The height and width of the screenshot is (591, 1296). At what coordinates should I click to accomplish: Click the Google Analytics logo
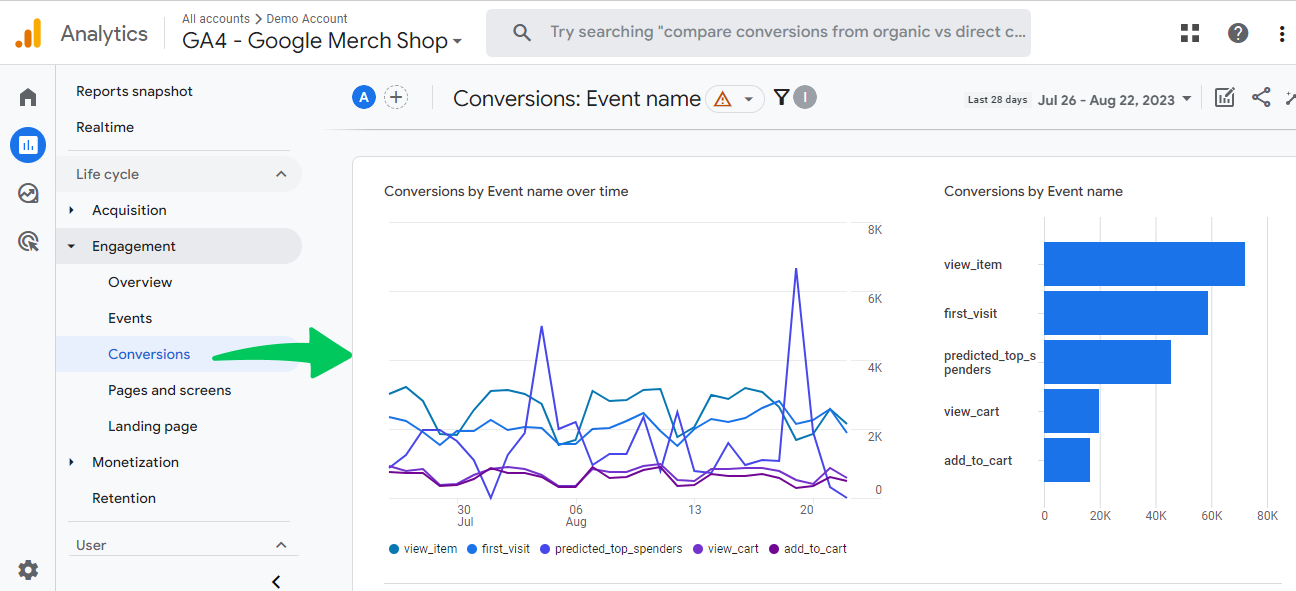pos(28,34)
